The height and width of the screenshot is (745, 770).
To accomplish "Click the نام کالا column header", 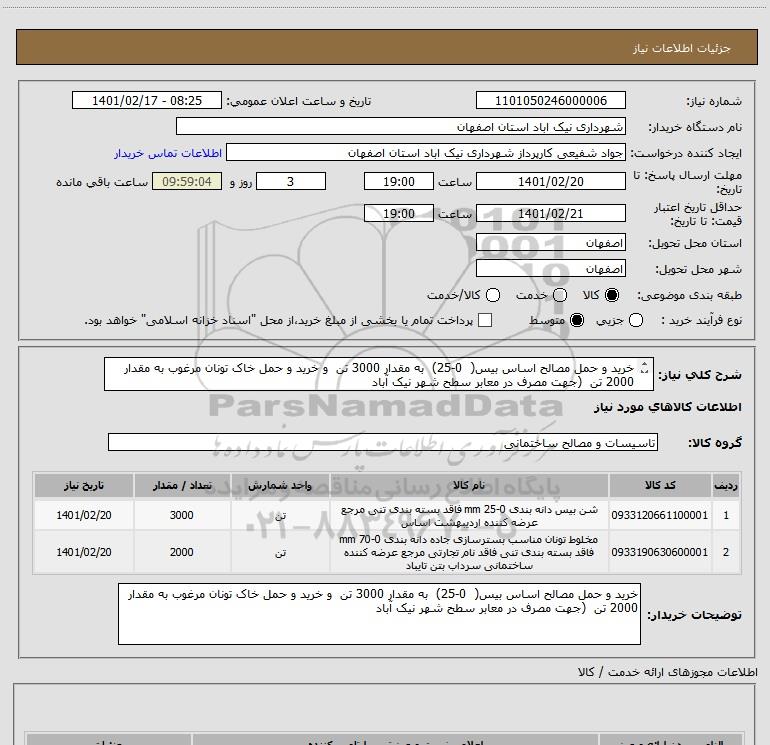I will tap(469, 486).
